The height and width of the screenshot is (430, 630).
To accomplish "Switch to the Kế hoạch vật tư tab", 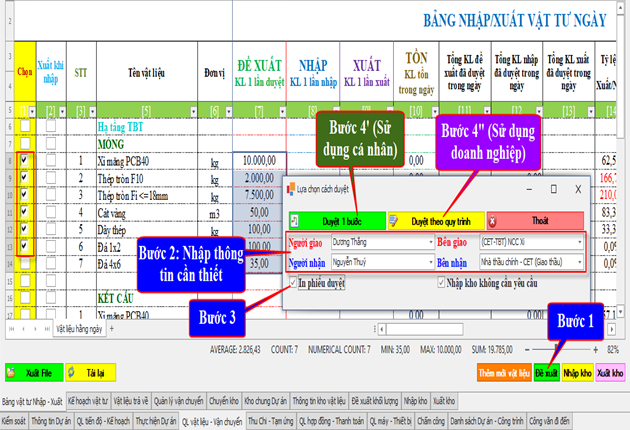I will pyautogui.click(x=88, y=401).
